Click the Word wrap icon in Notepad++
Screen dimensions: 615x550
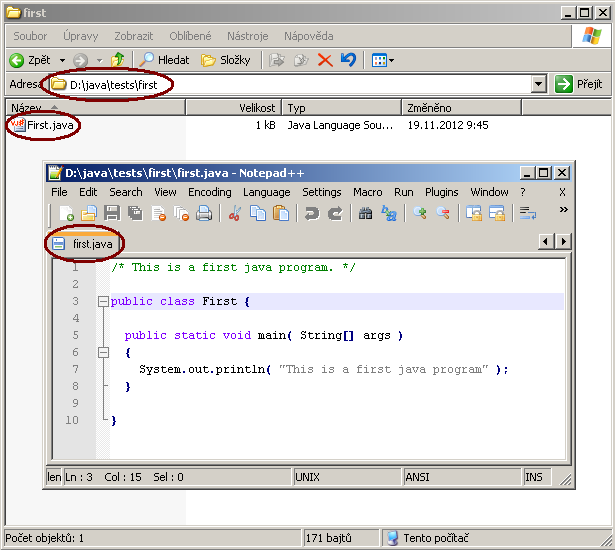point(528,213)
